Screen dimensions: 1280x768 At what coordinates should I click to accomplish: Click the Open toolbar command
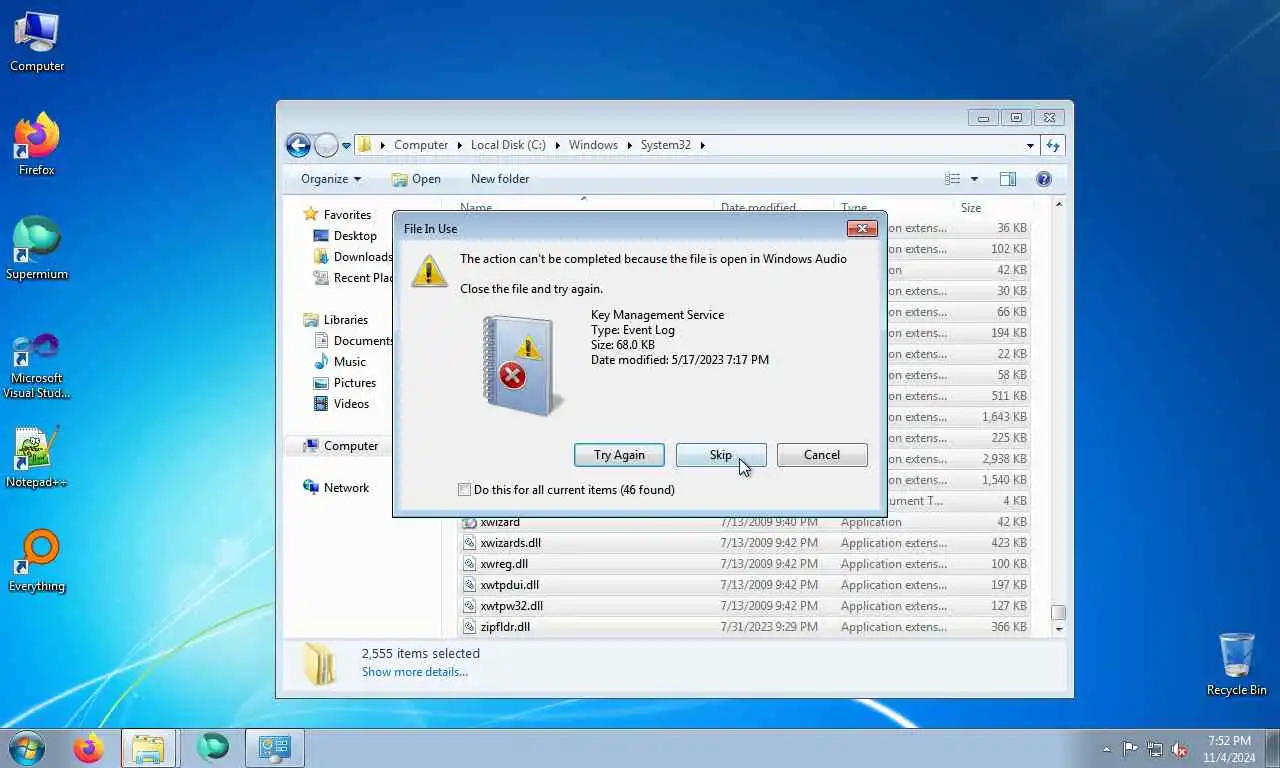416,179
